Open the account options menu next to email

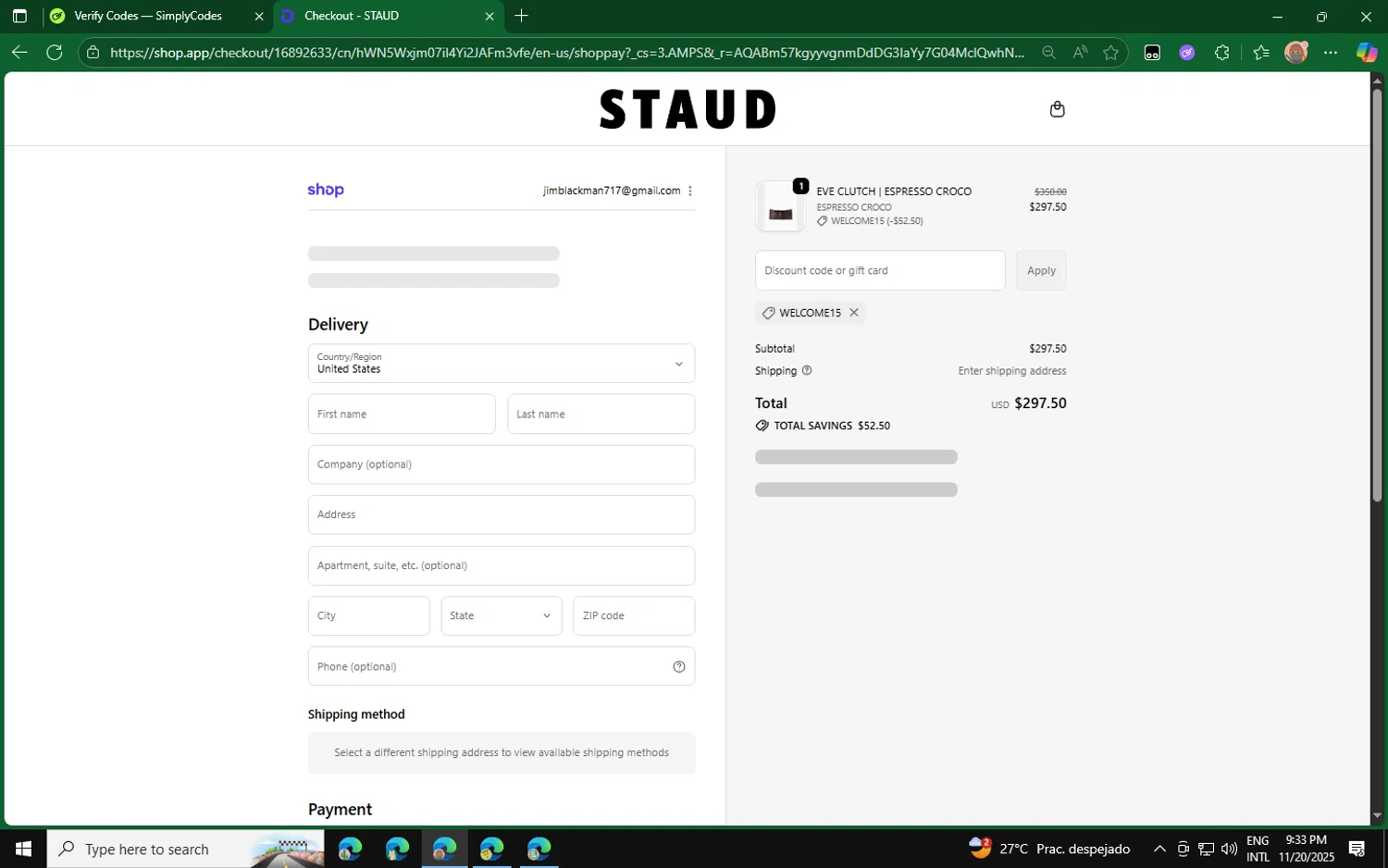click(x=690, y=191)
